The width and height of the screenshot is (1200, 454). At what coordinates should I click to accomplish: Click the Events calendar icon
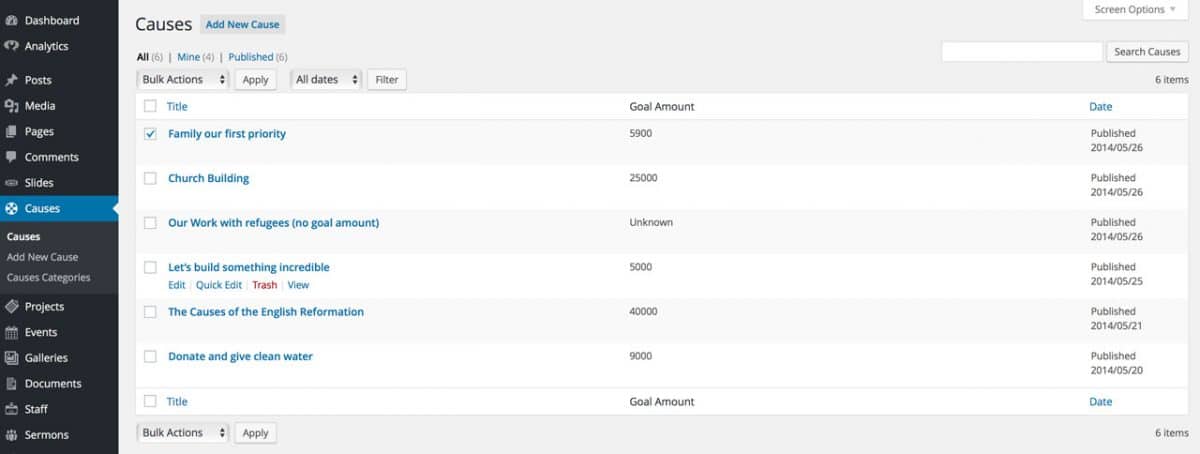11,332
